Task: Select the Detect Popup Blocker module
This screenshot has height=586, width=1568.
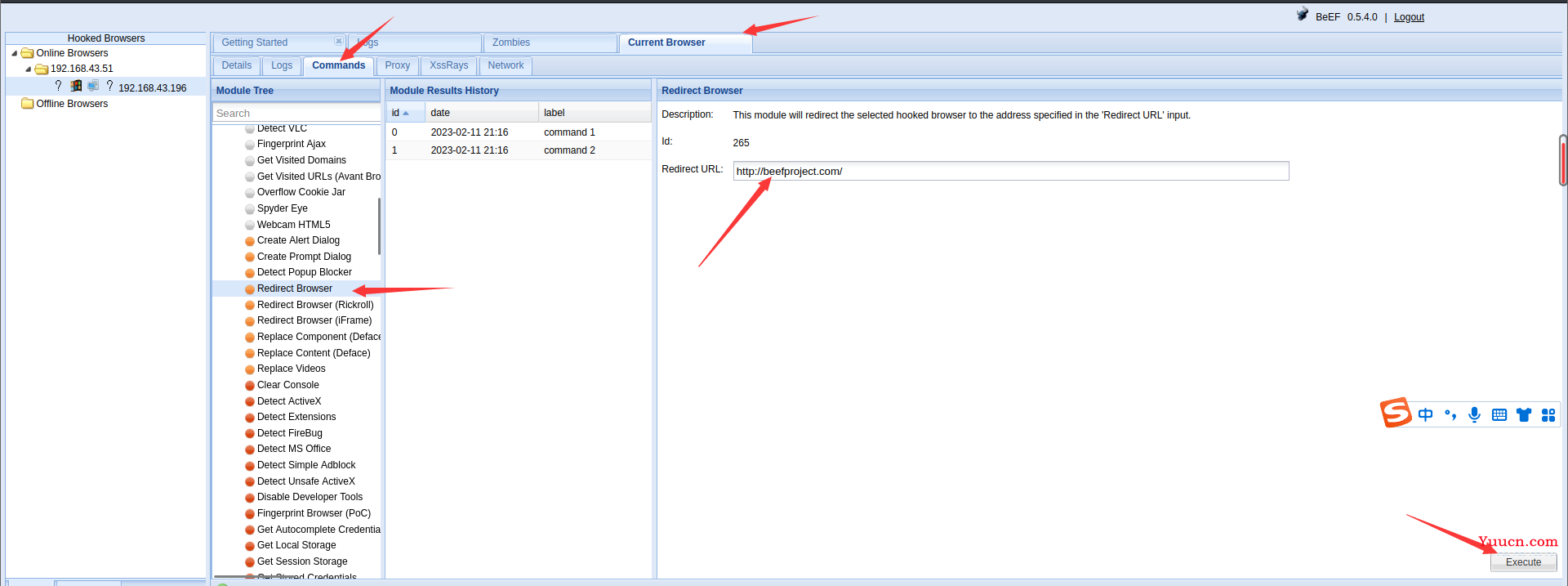Action: 305,272
